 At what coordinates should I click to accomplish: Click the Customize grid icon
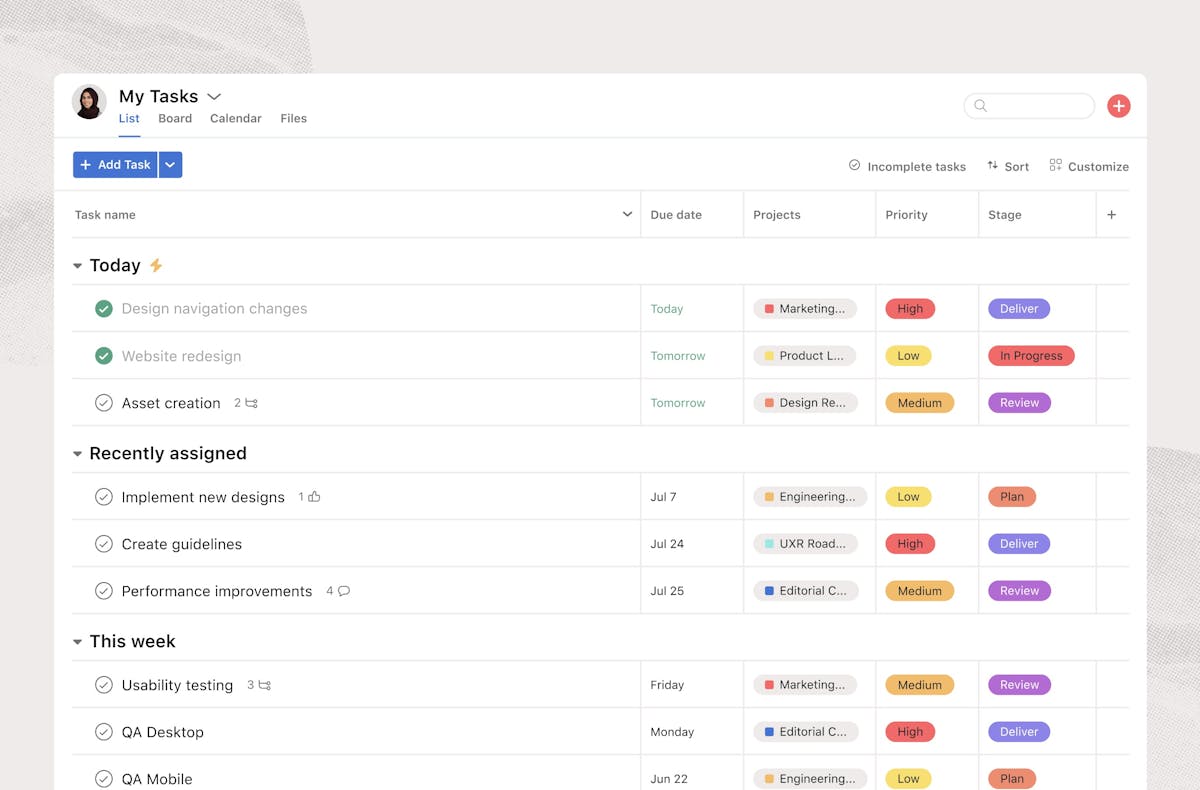click(1055, 166)
